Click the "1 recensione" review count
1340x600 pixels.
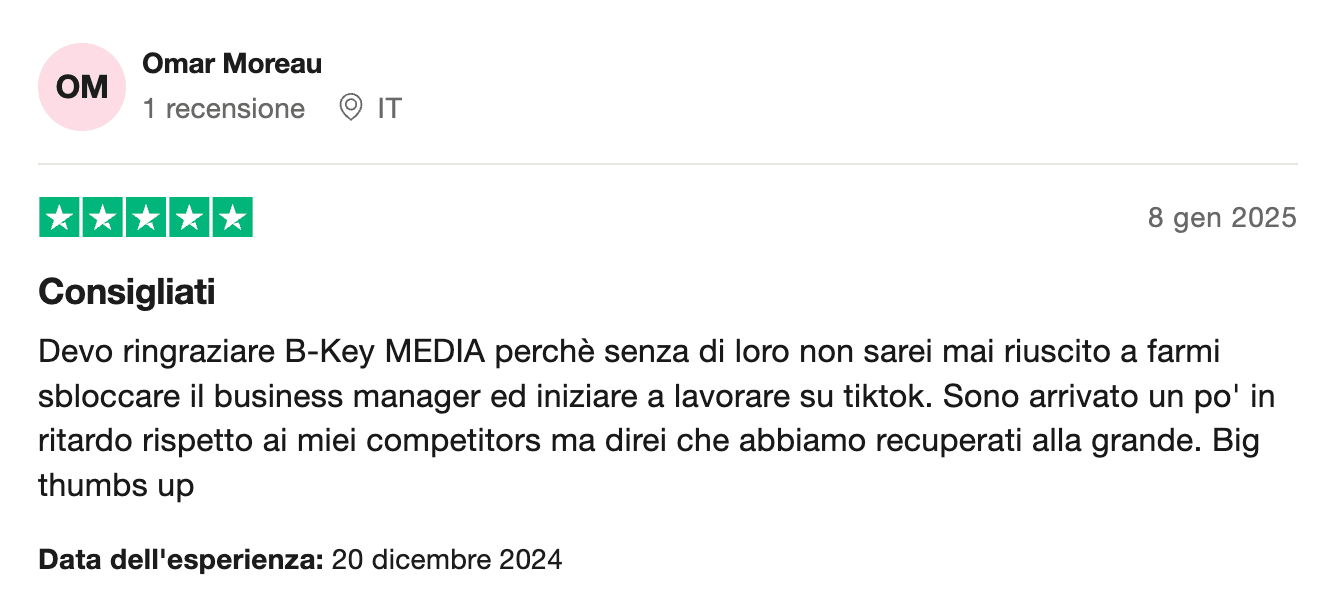click(x=224, y=108)
